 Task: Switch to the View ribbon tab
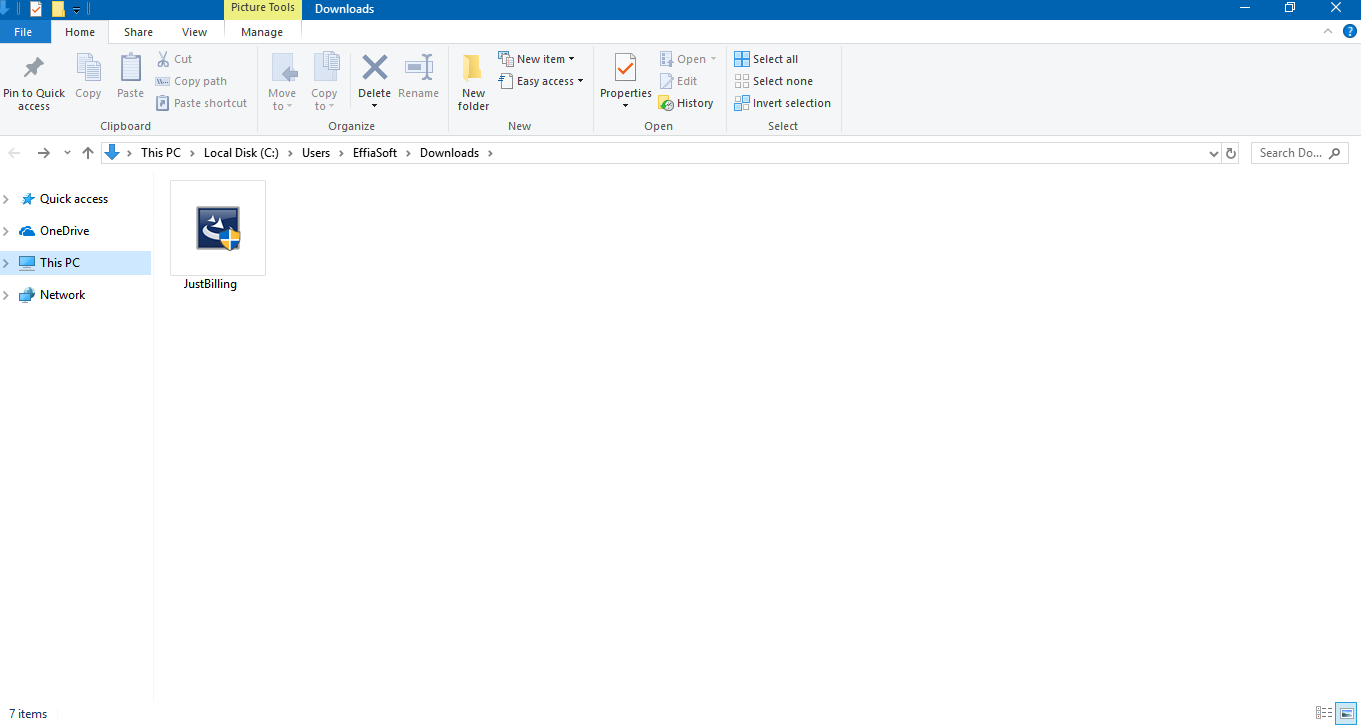point(194,32)
